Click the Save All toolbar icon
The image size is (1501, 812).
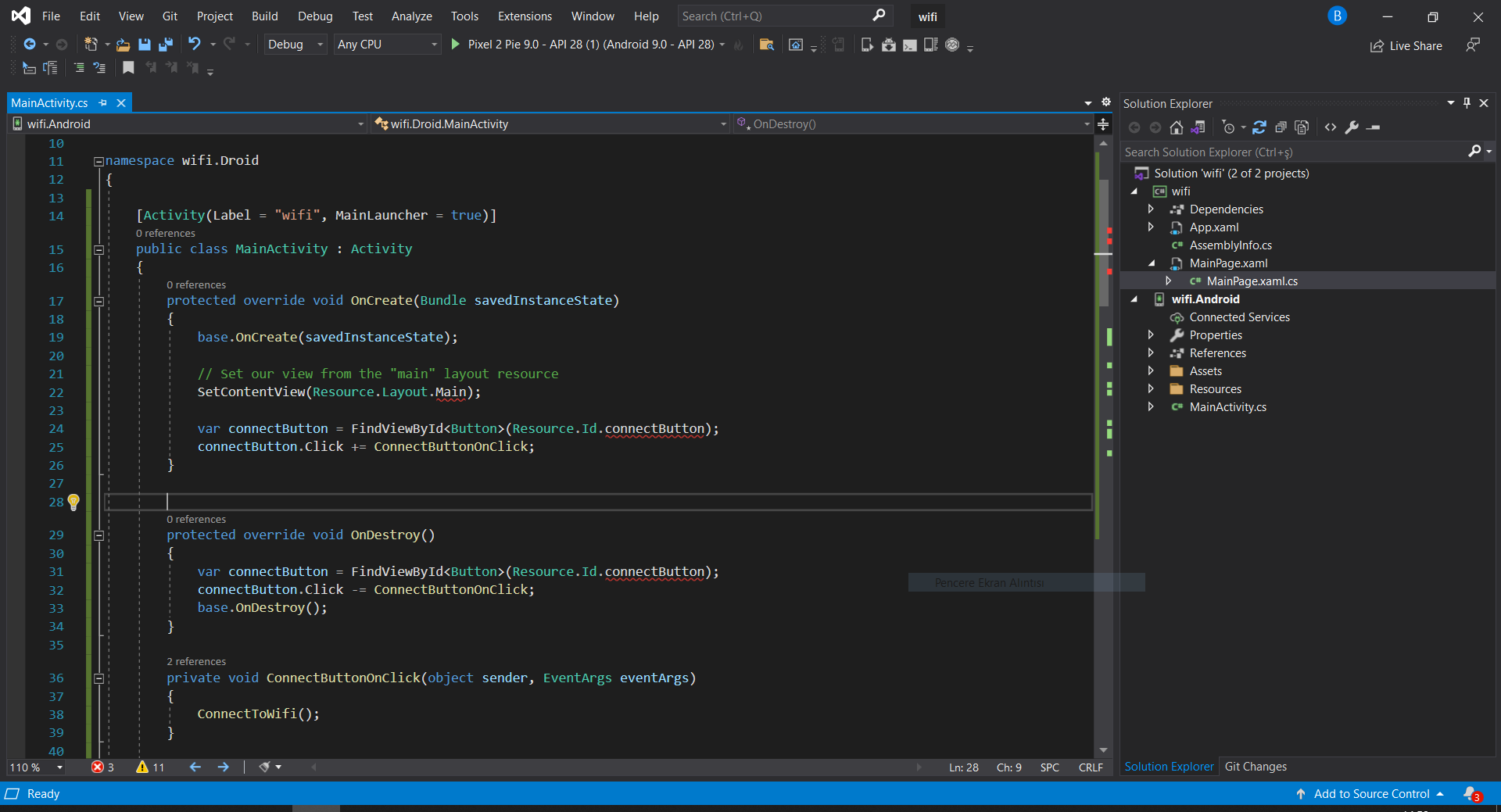pyautogui.click(x=165, y=45)
